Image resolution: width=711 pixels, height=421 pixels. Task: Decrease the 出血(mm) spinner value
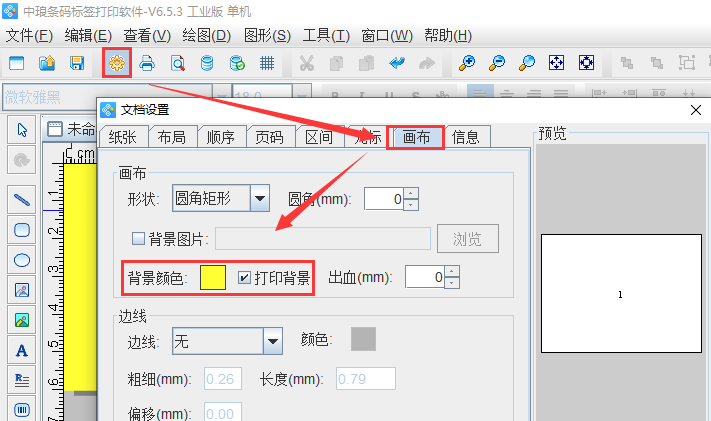tap(452, 283)
